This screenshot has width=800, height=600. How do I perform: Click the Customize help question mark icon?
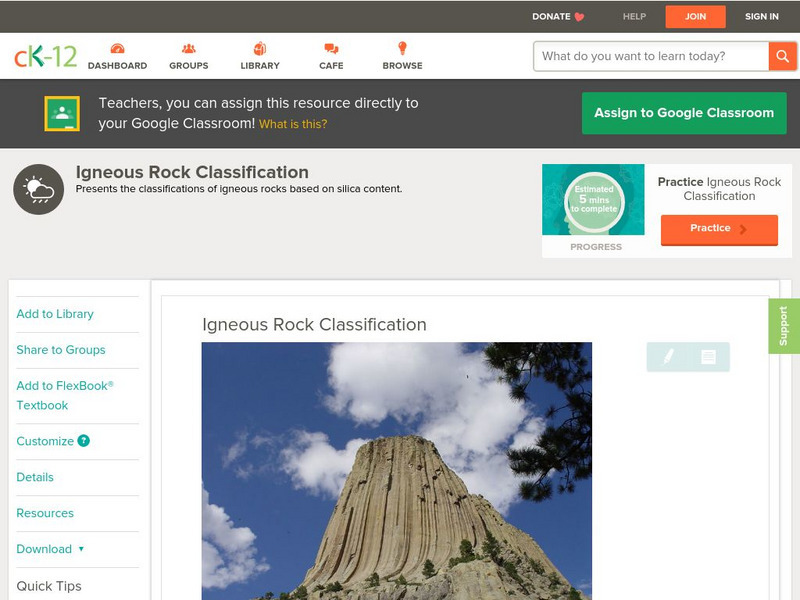(x=84, y=441)
